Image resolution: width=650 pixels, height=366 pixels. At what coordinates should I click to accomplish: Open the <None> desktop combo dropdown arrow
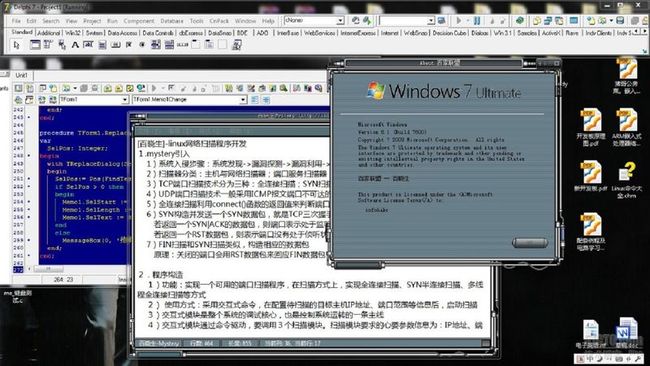(x=340, y=20)
